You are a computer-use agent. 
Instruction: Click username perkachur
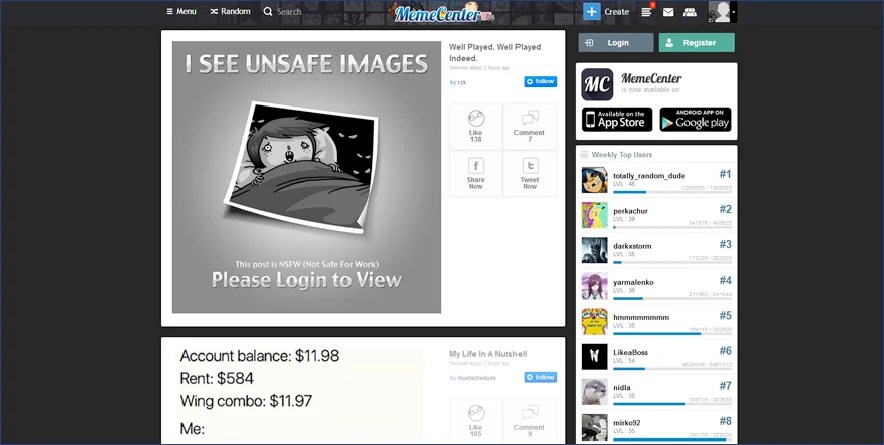click(630, 211)
